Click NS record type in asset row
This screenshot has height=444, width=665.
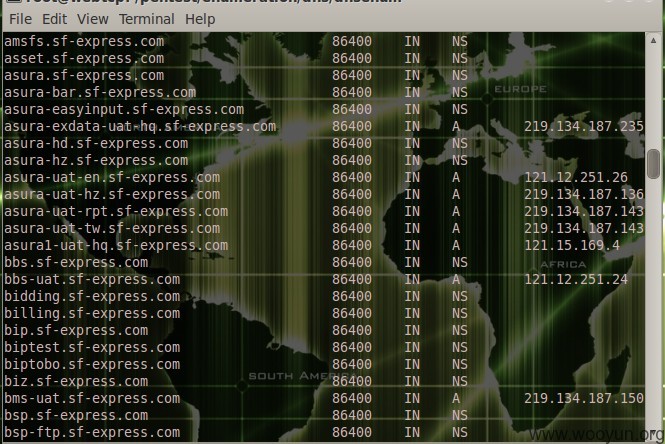pyautogui.click(x=460, y=59)
